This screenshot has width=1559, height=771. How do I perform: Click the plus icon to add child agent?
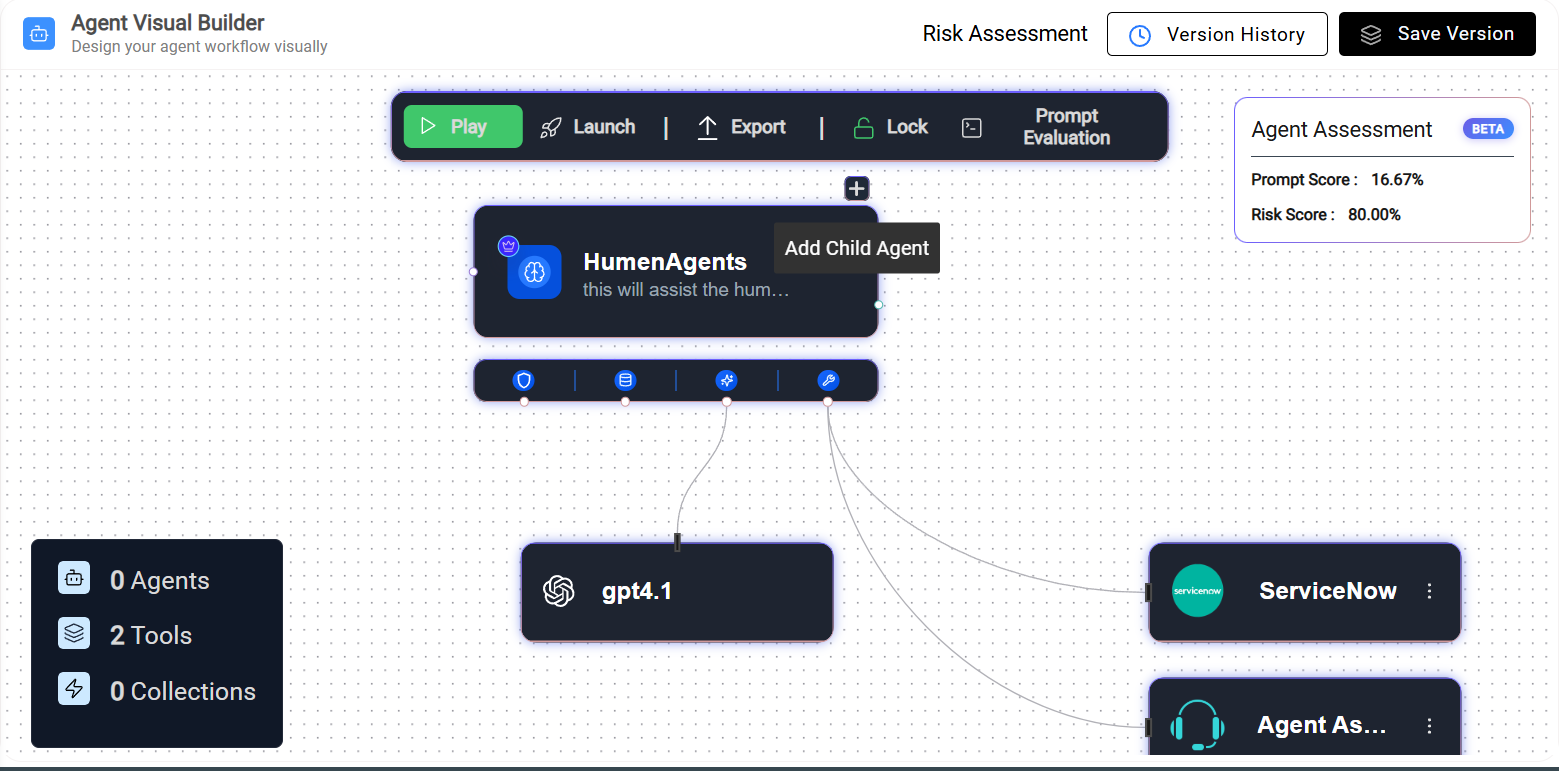pos(857,188)
